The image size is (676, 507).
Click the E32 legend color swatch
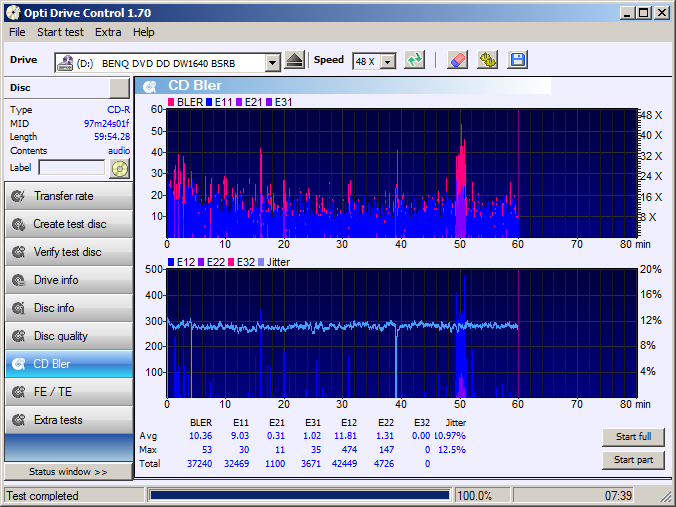pos(231,262)
